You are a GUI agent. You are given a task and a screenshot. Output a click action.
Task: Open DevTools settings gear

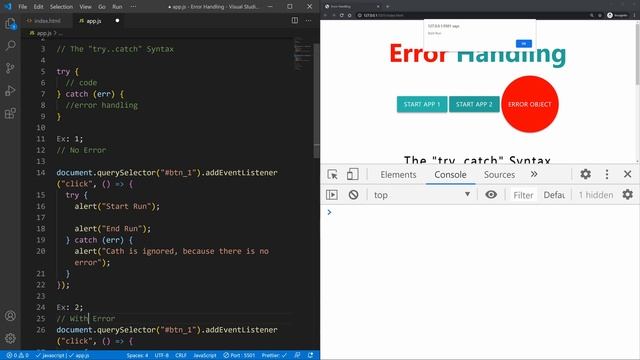(x=585, y=174)
